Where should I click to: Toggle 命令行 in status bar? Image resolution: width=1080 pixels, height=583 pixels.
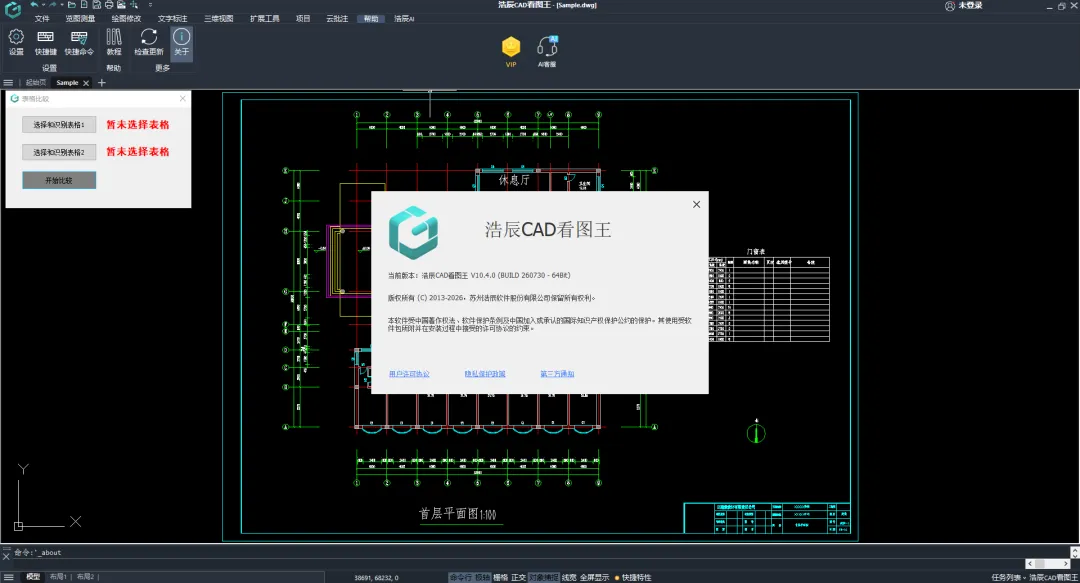[461, 577]
